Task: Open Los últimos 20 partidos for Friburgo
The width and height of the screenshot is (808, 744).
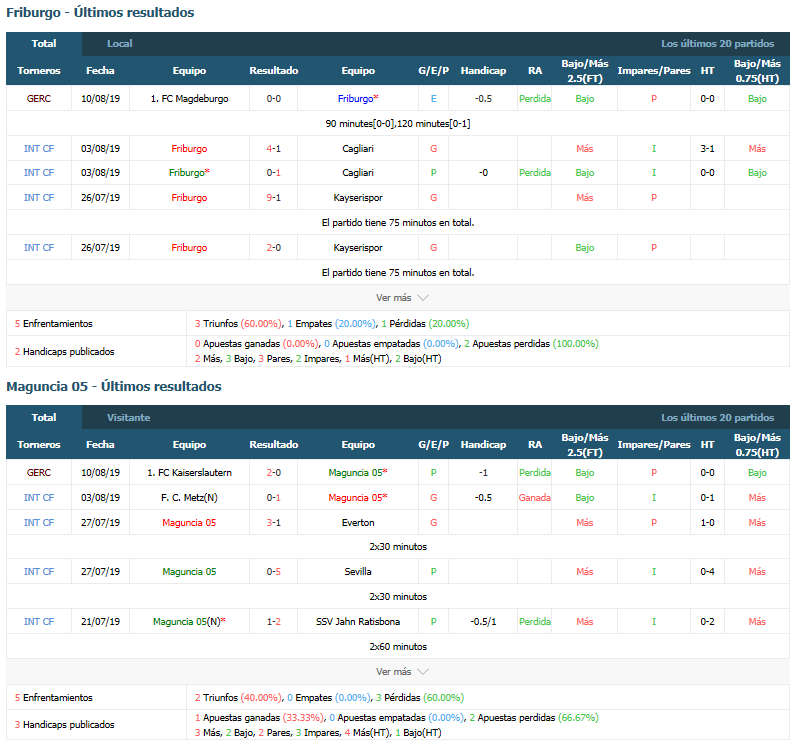Action: pyautogui.click(x=717, y=44)
